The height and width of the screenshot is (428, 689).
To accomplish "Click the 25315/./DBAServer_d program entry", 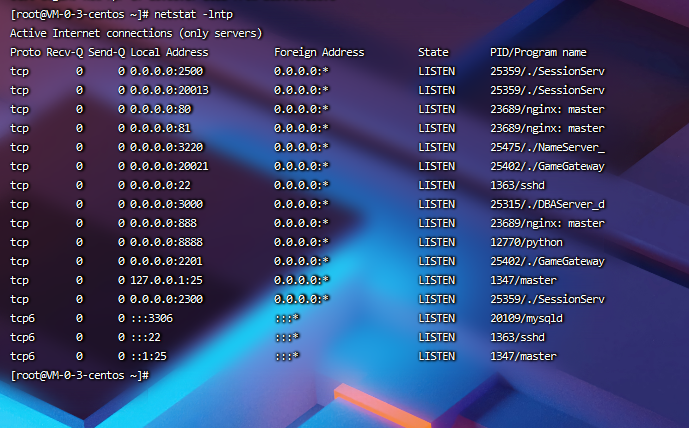I will pos(541,204).
